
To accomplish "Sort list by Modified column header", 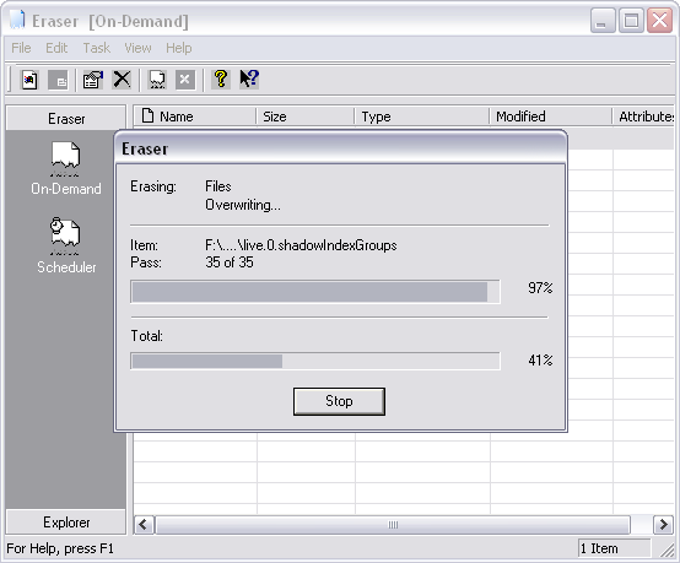I will click(551, 116).
